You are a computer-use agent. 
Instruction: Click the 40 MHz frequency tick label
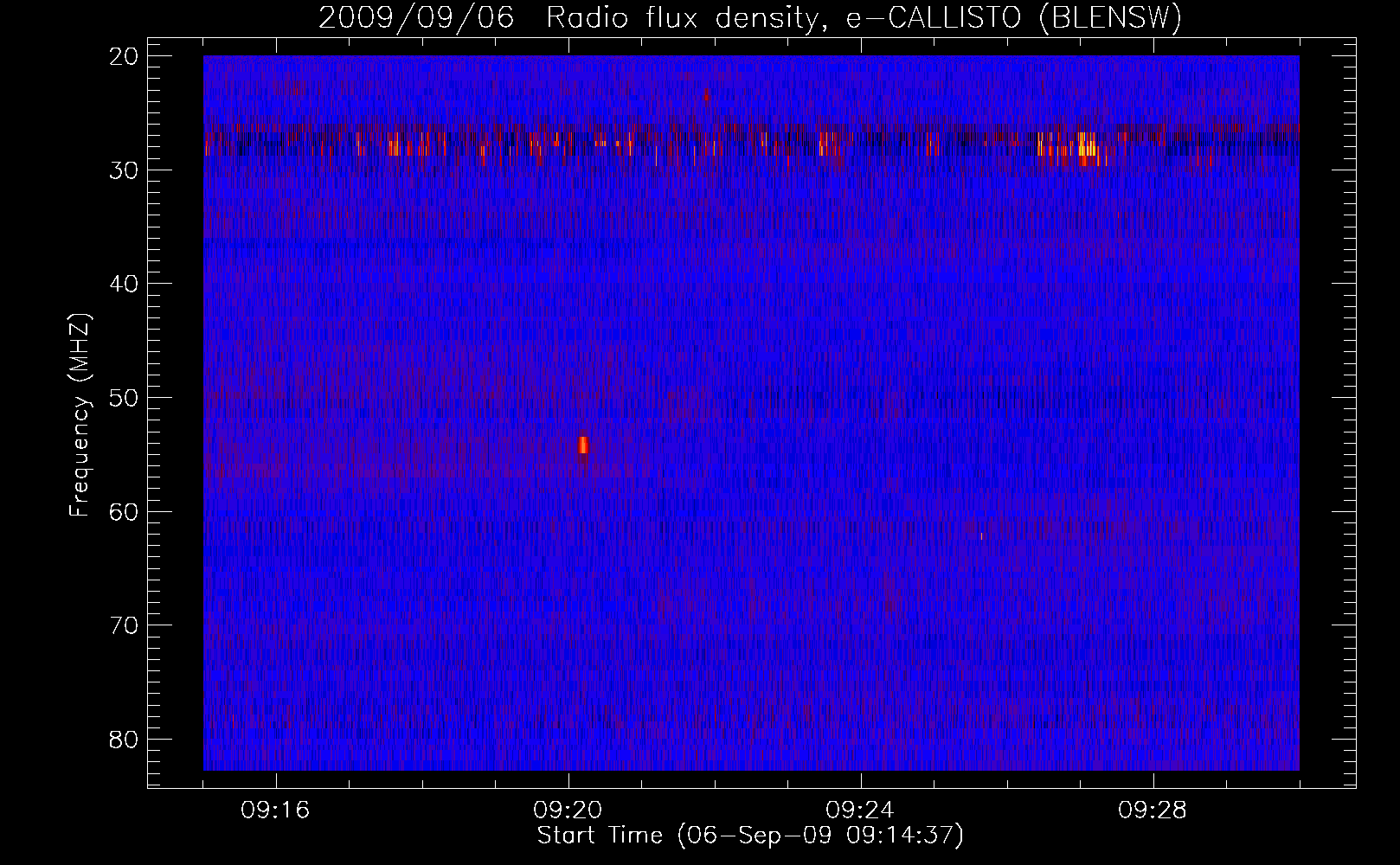pos(125,284)
